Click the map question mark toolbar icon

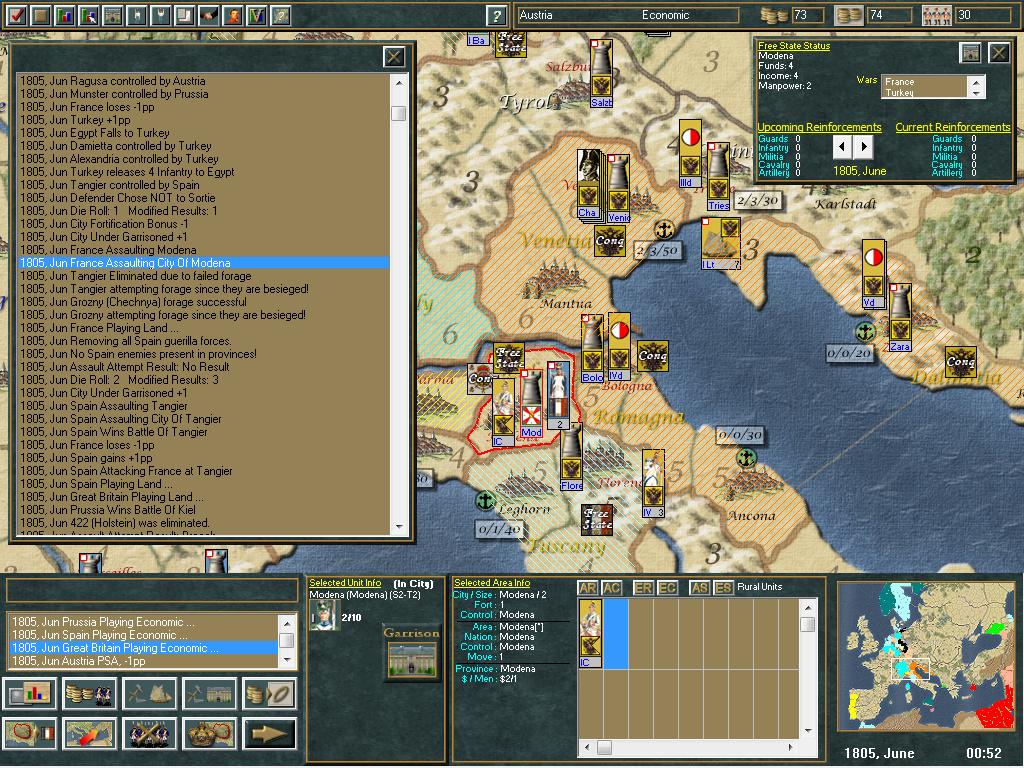click(x=281, y=15)
